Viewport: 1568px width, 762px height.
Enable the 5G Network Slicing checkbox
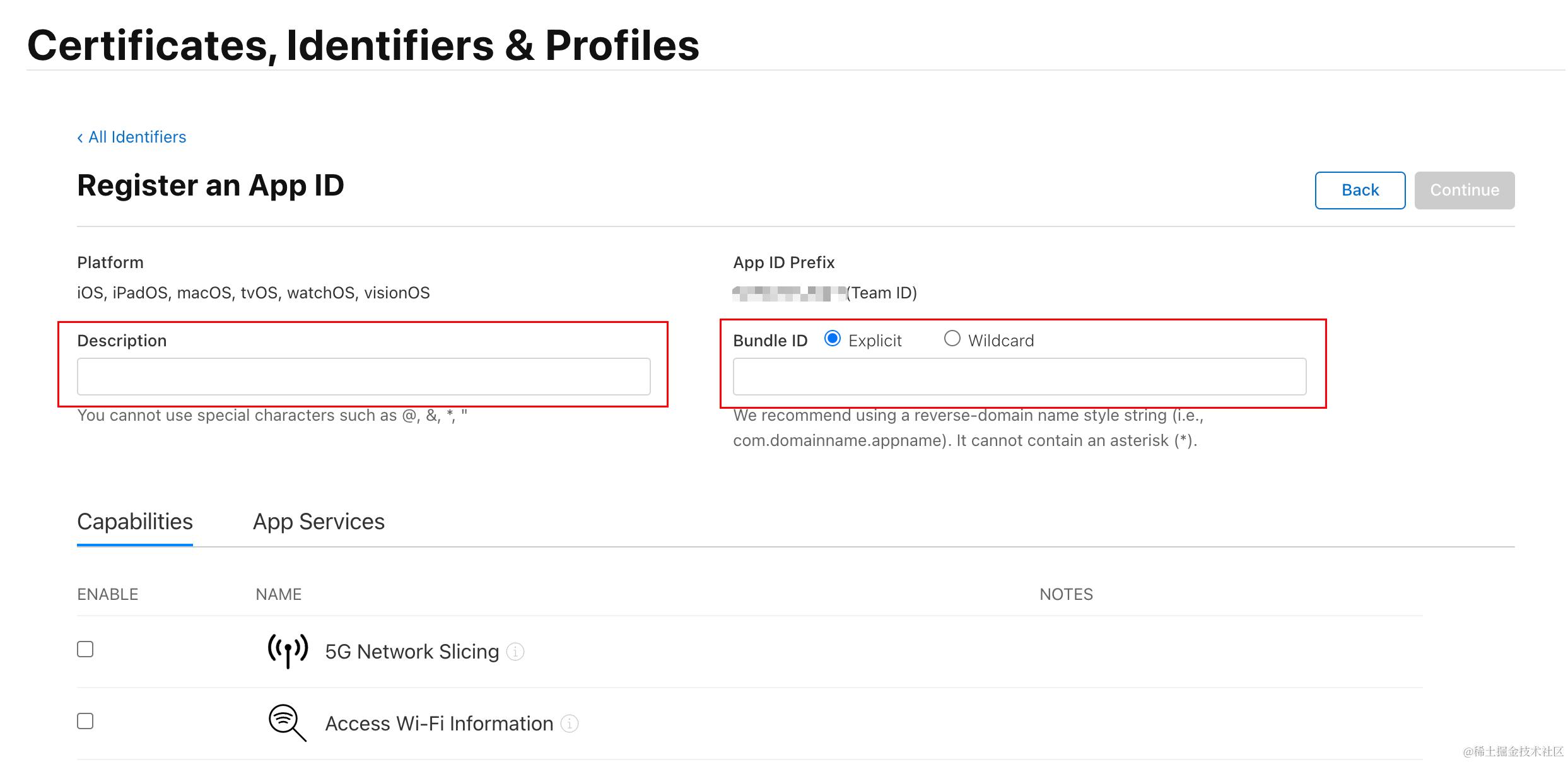[85, 649]
